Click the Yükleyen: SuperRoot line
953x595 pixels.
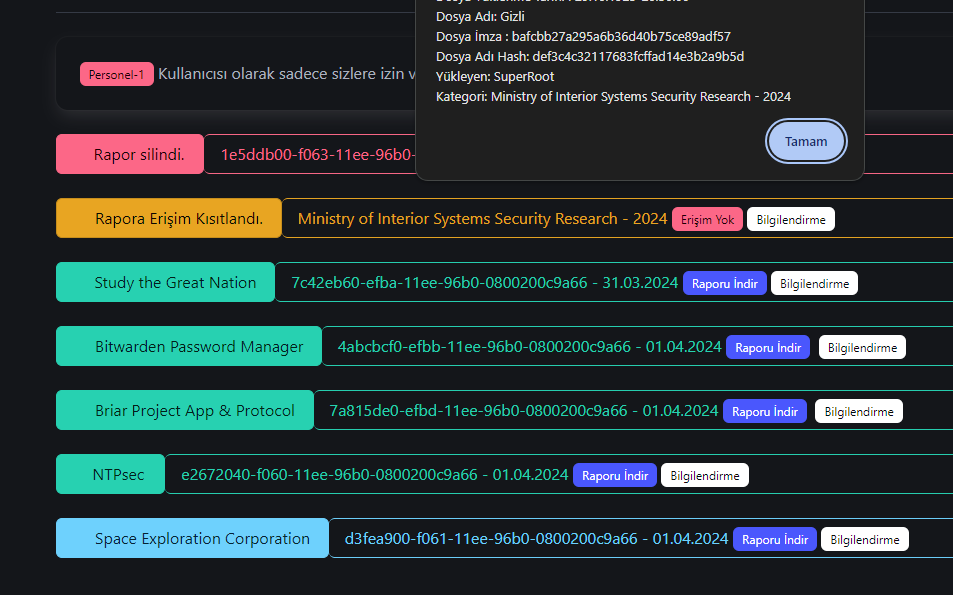[495, 77]
